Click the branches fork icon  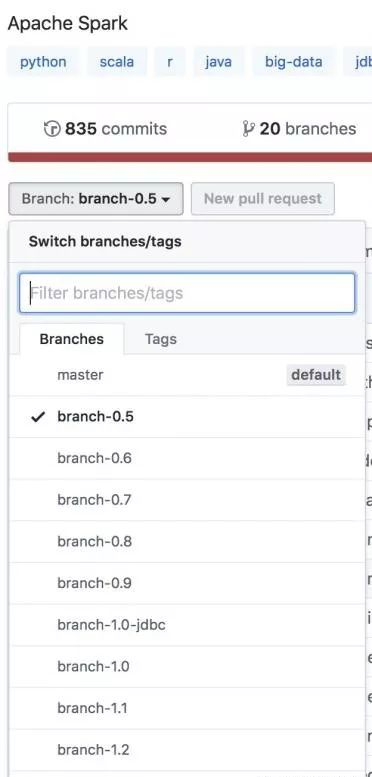[x=249, y=129]
